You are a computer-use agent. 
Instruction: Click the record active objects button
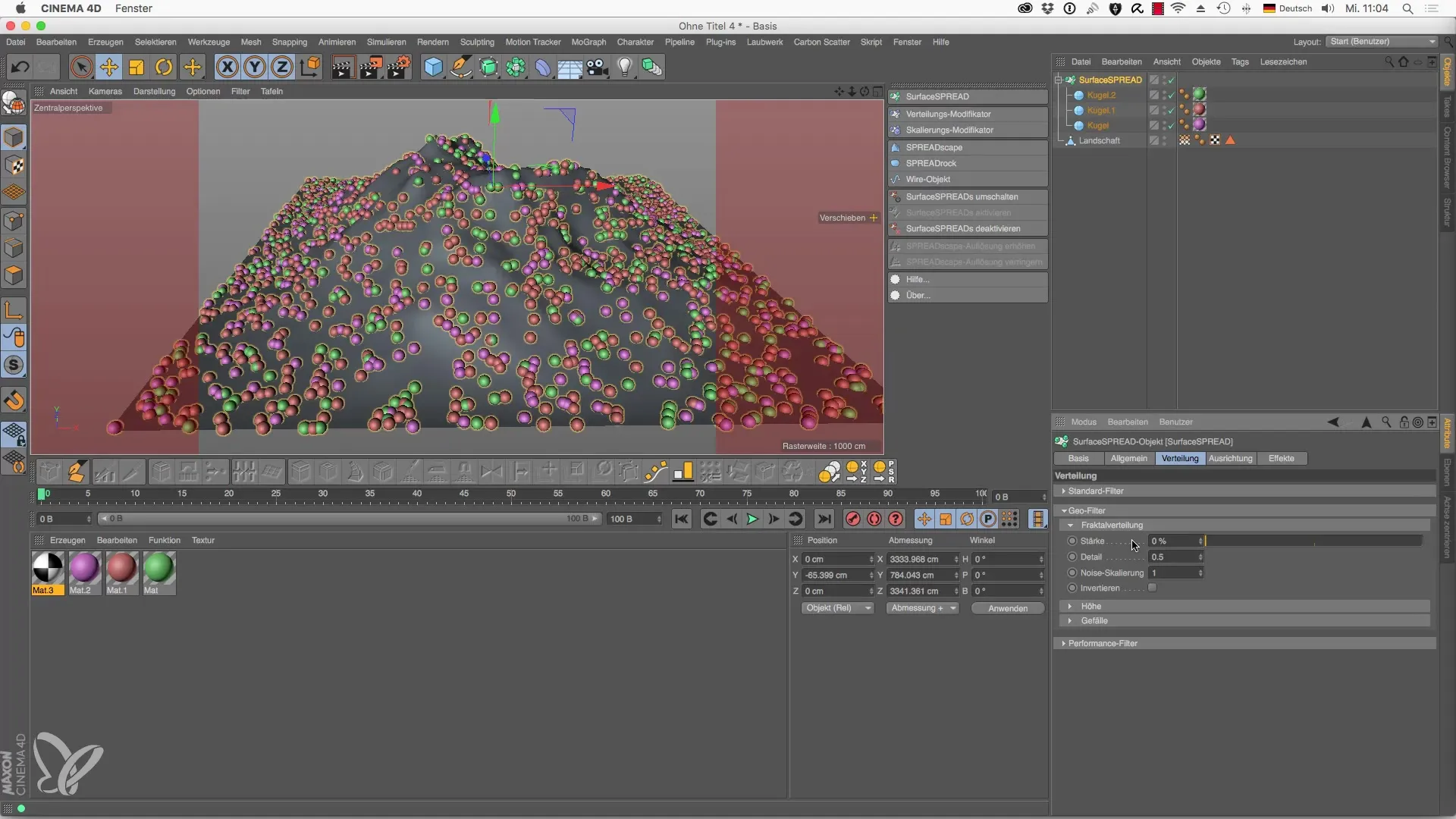click(x=853, y=519)
